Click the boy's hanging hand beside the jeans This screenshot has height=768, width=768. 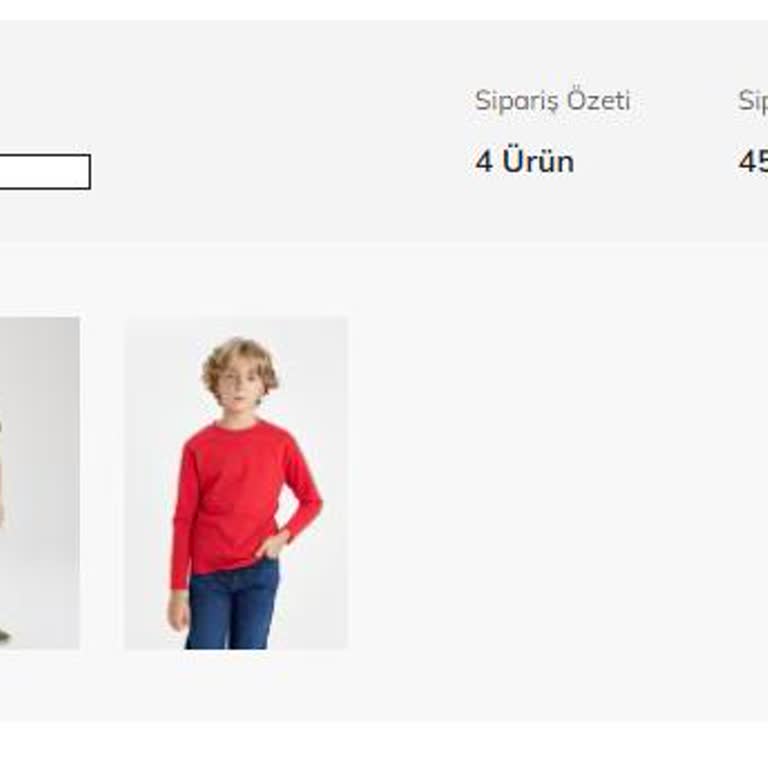coord(179,611)
